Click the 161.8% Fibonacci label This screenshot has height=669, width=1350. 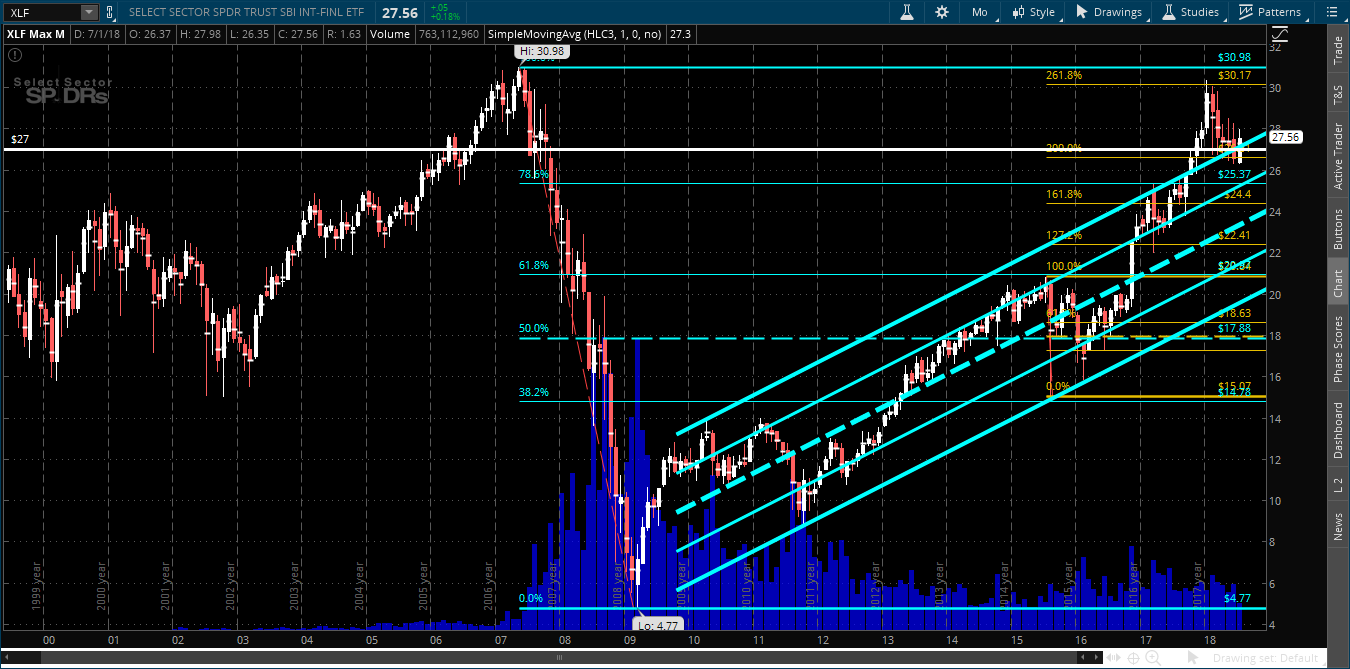coord(1064,194)
